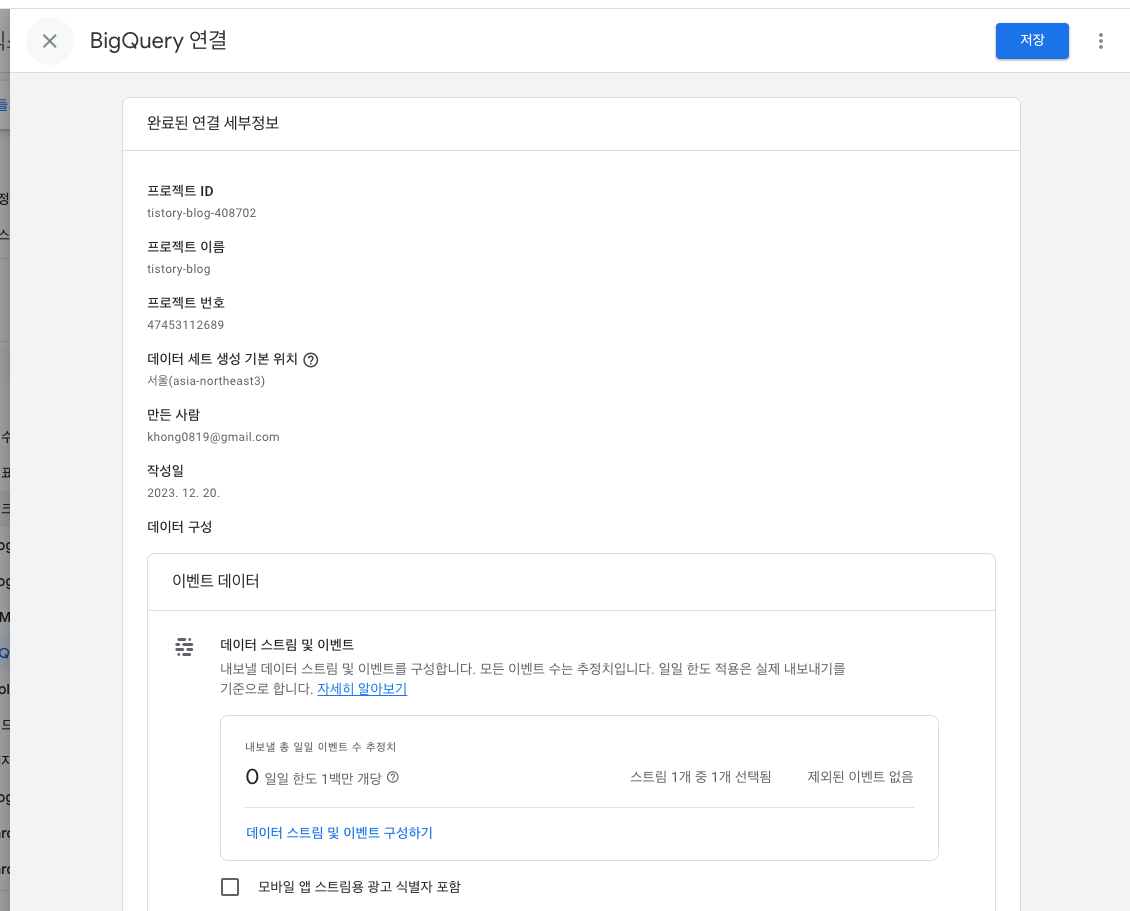1130x911 pixels.
Task: Select creator email khong0819@gmail.com
Action: 213,437
